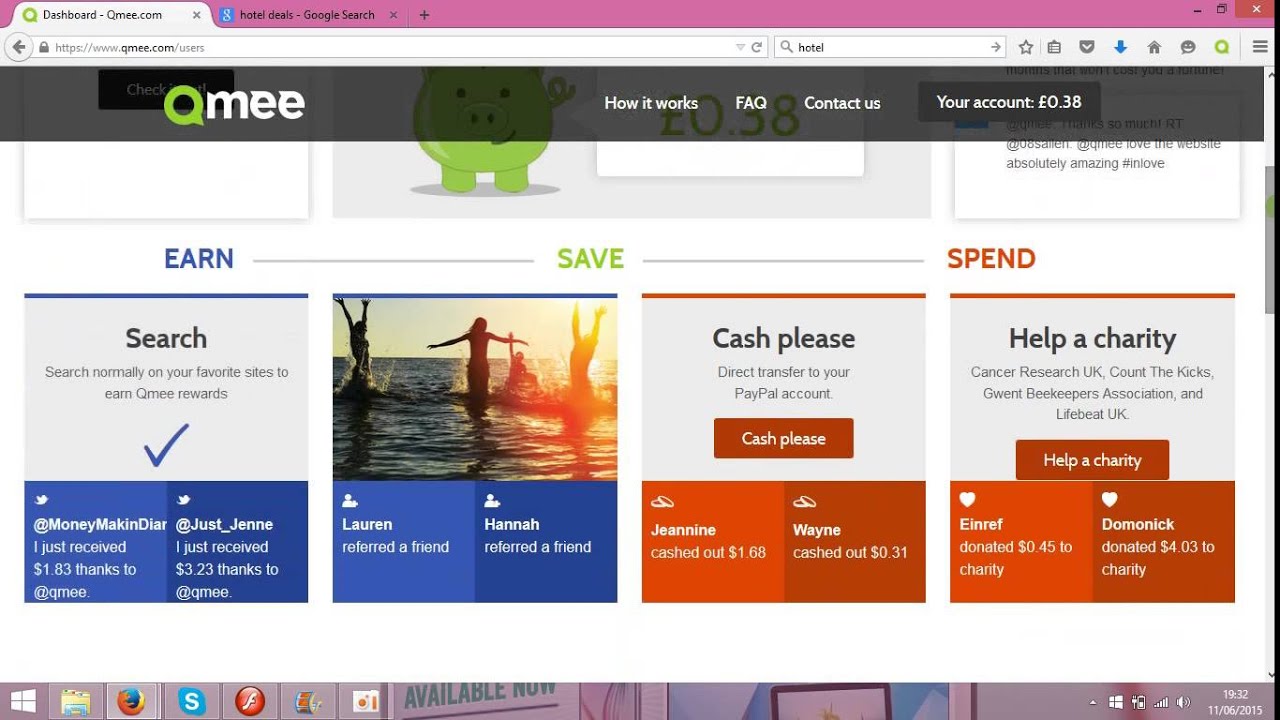Open the Firefox hamburger menu
Screen dimensions: 1280x720
click(1260, 47)
